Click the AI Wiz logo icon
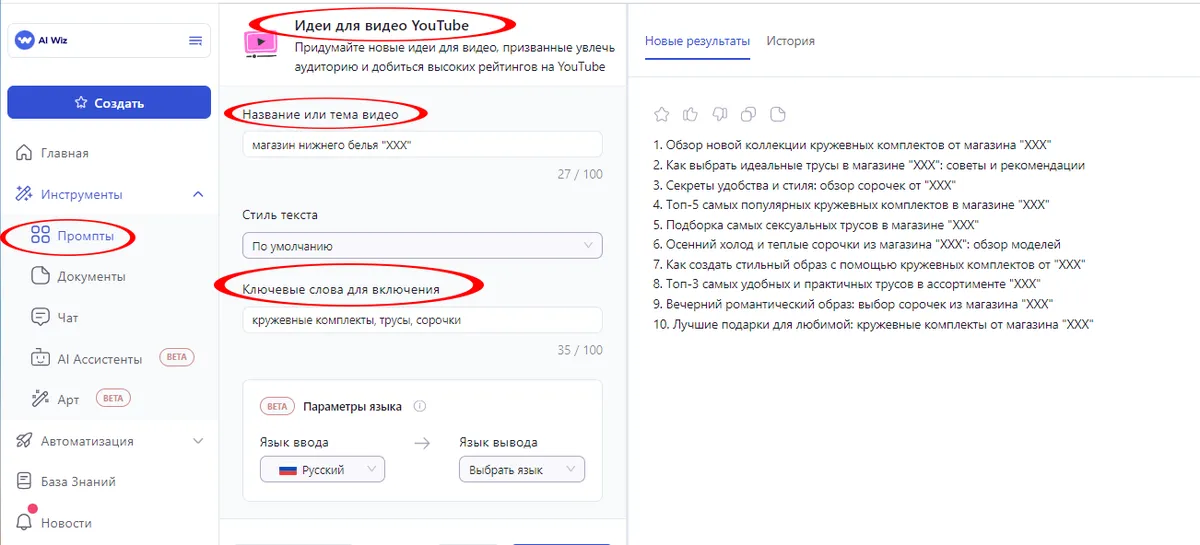This screenshot has width=1200, height=545. [x=26, y=41]
